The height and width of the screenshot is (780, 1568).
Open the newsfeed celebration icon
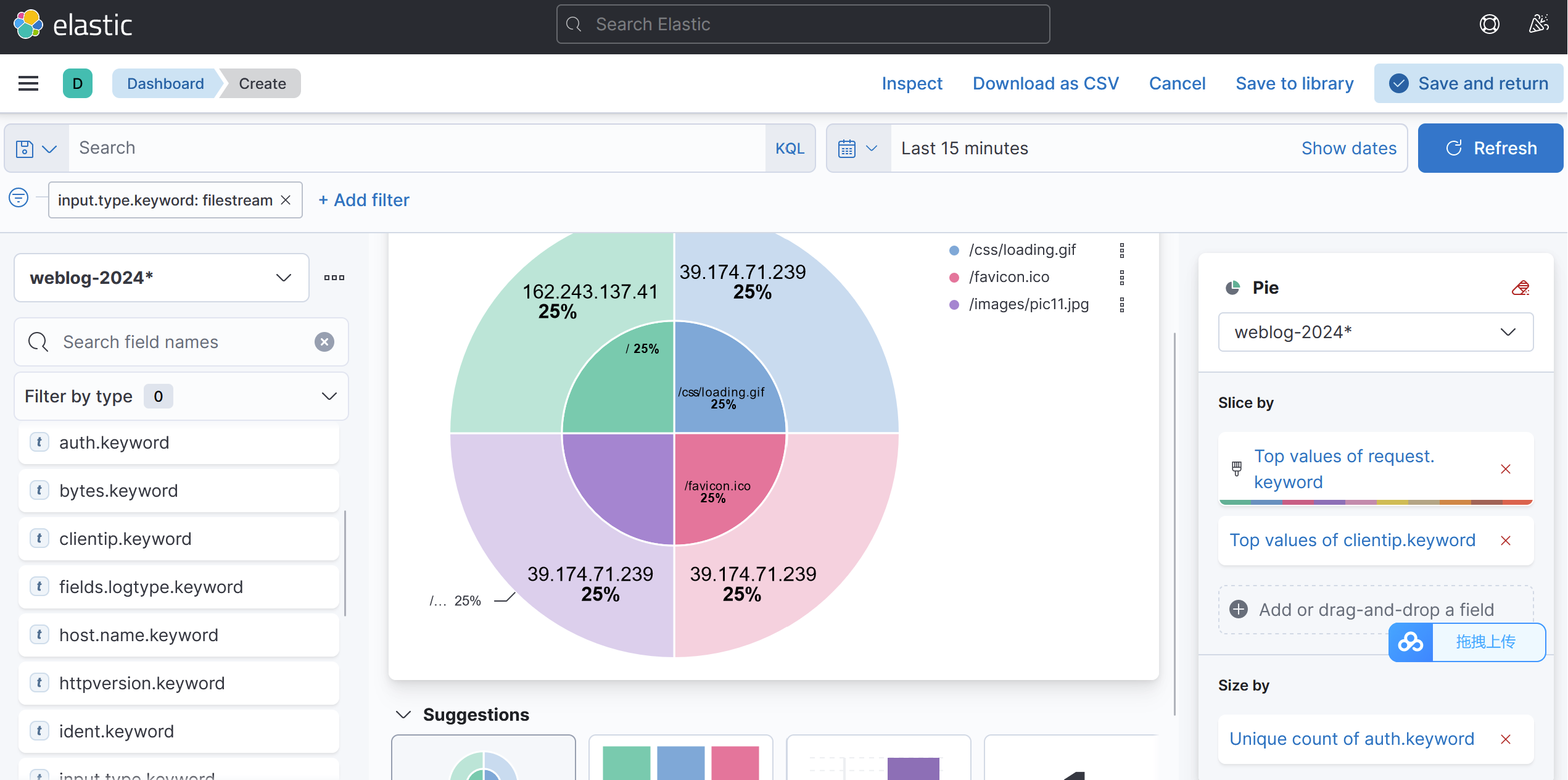click(1538, 24)
